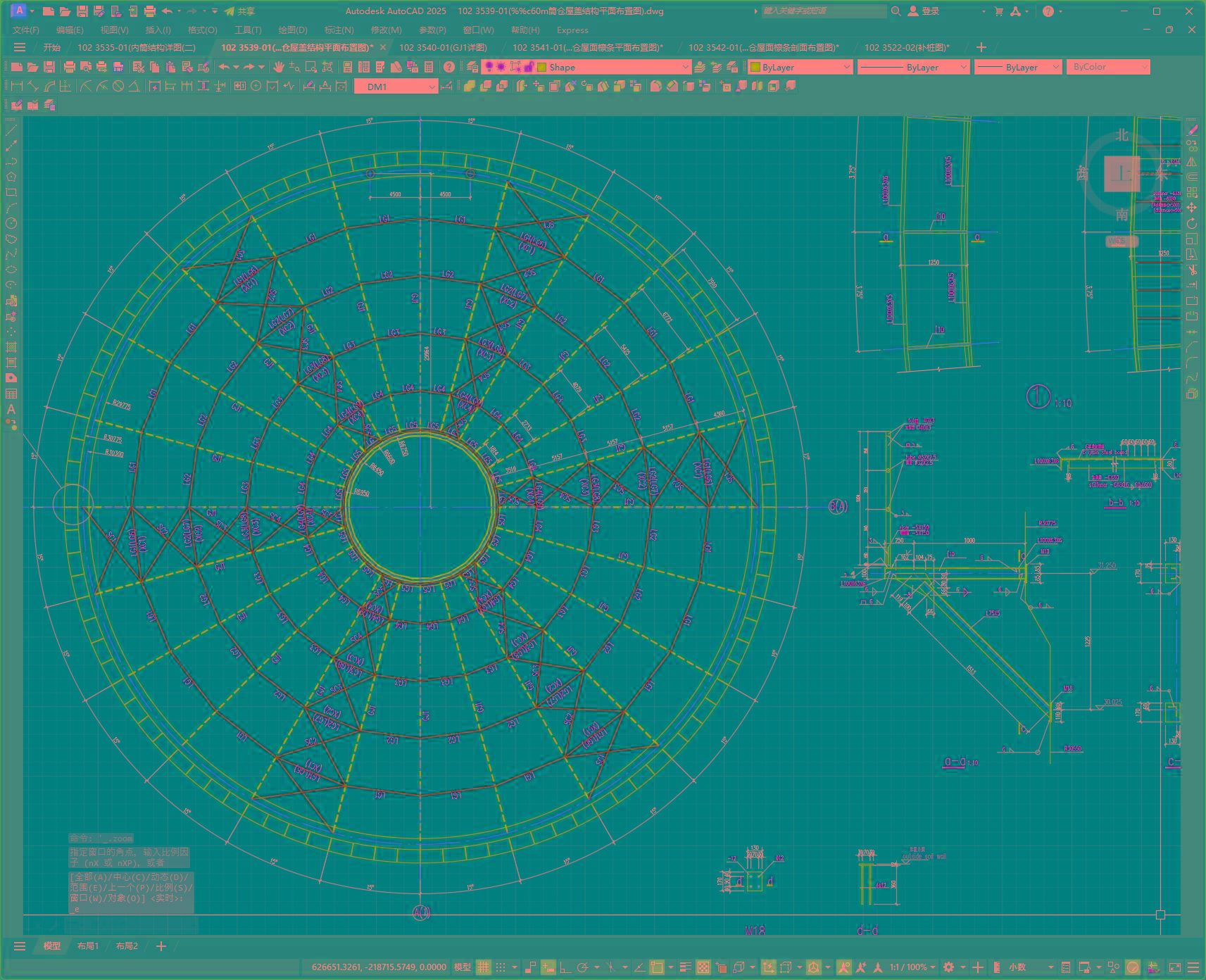Viewport: 1206px width, 980px height.
Task: Select Aligned Dimension tool
Action: [x=32, y=86]
